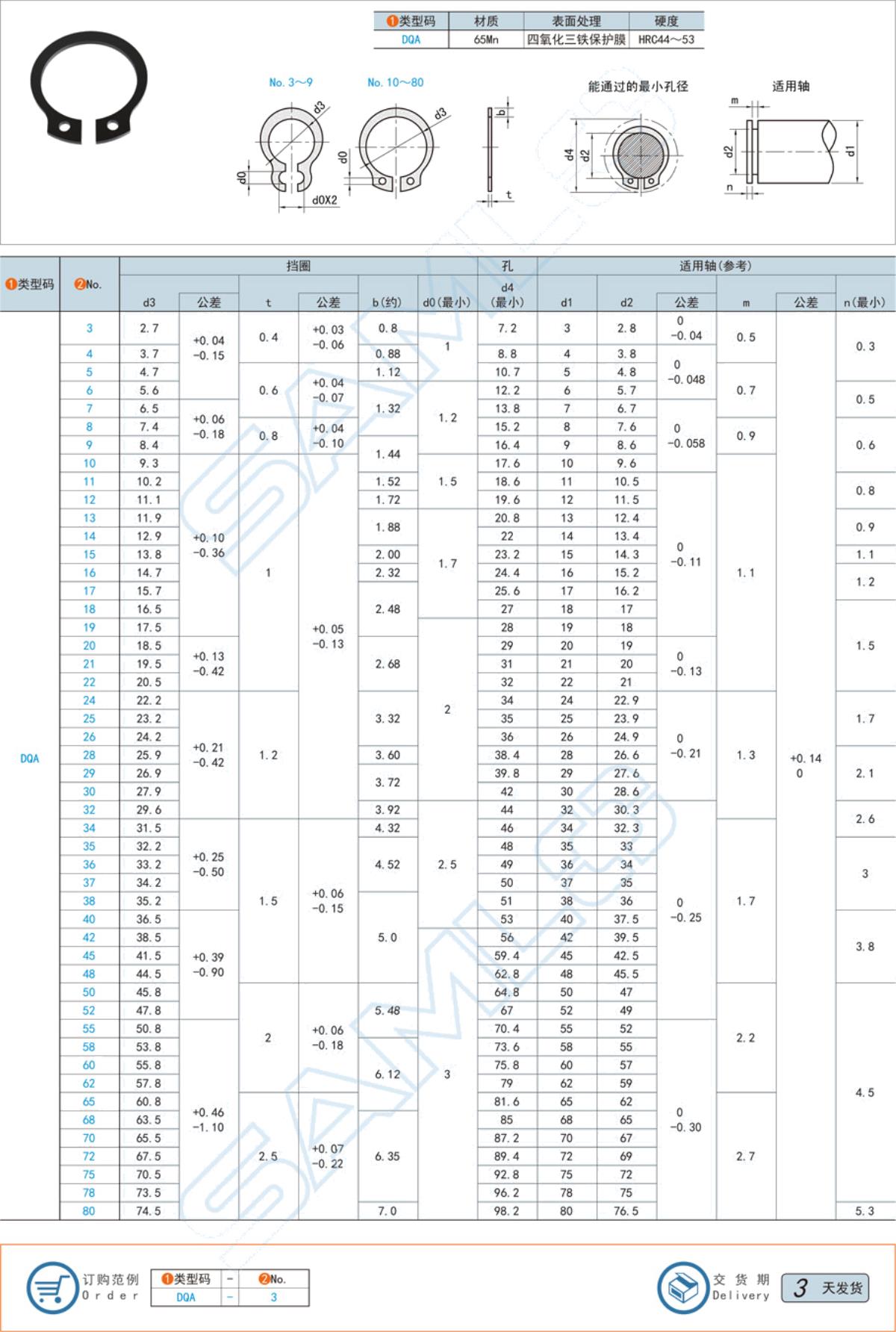Click the delivery box icon

point(682,1286)
